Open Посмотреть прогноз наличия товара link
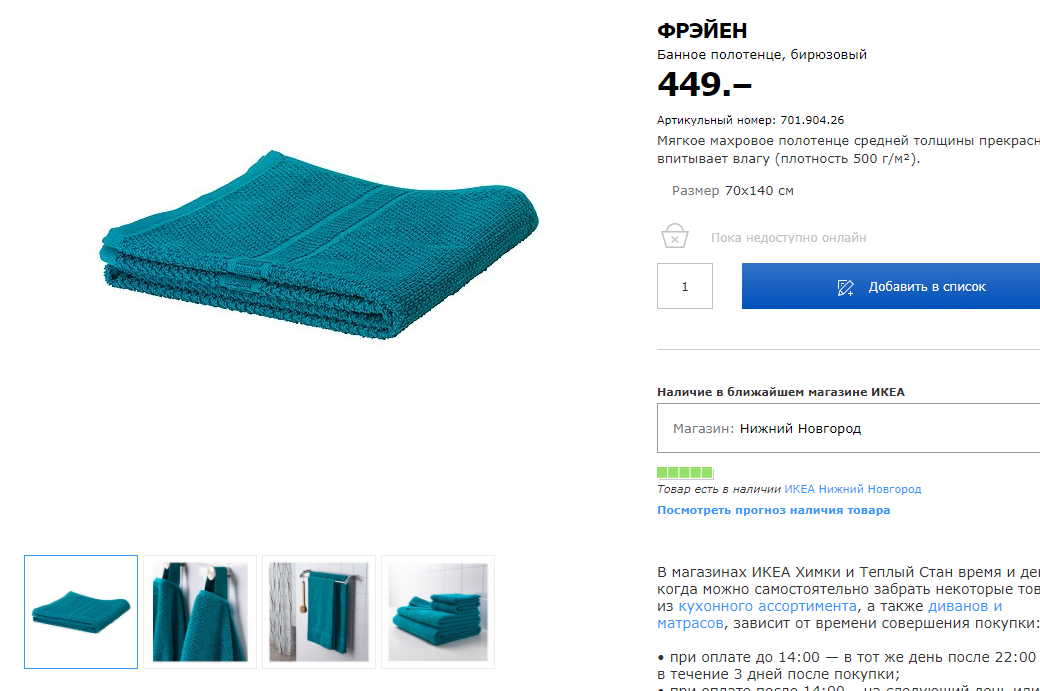1040x691 pixels. (x=773, y=510)
